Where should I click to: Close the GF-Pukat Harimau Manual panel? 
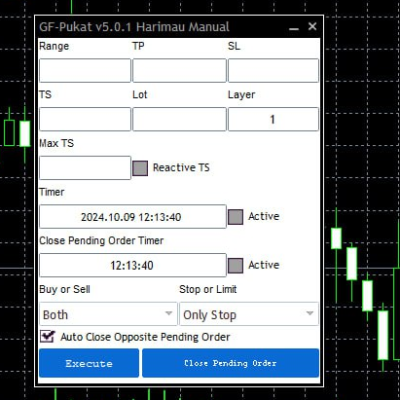pos(312,26)
